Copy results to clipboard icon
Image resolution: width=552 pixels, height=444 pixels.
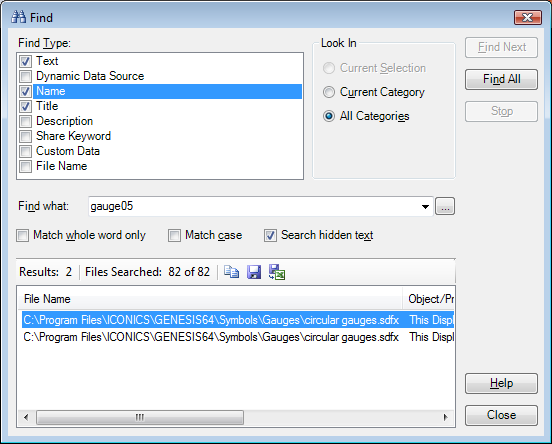coord(231,272)
